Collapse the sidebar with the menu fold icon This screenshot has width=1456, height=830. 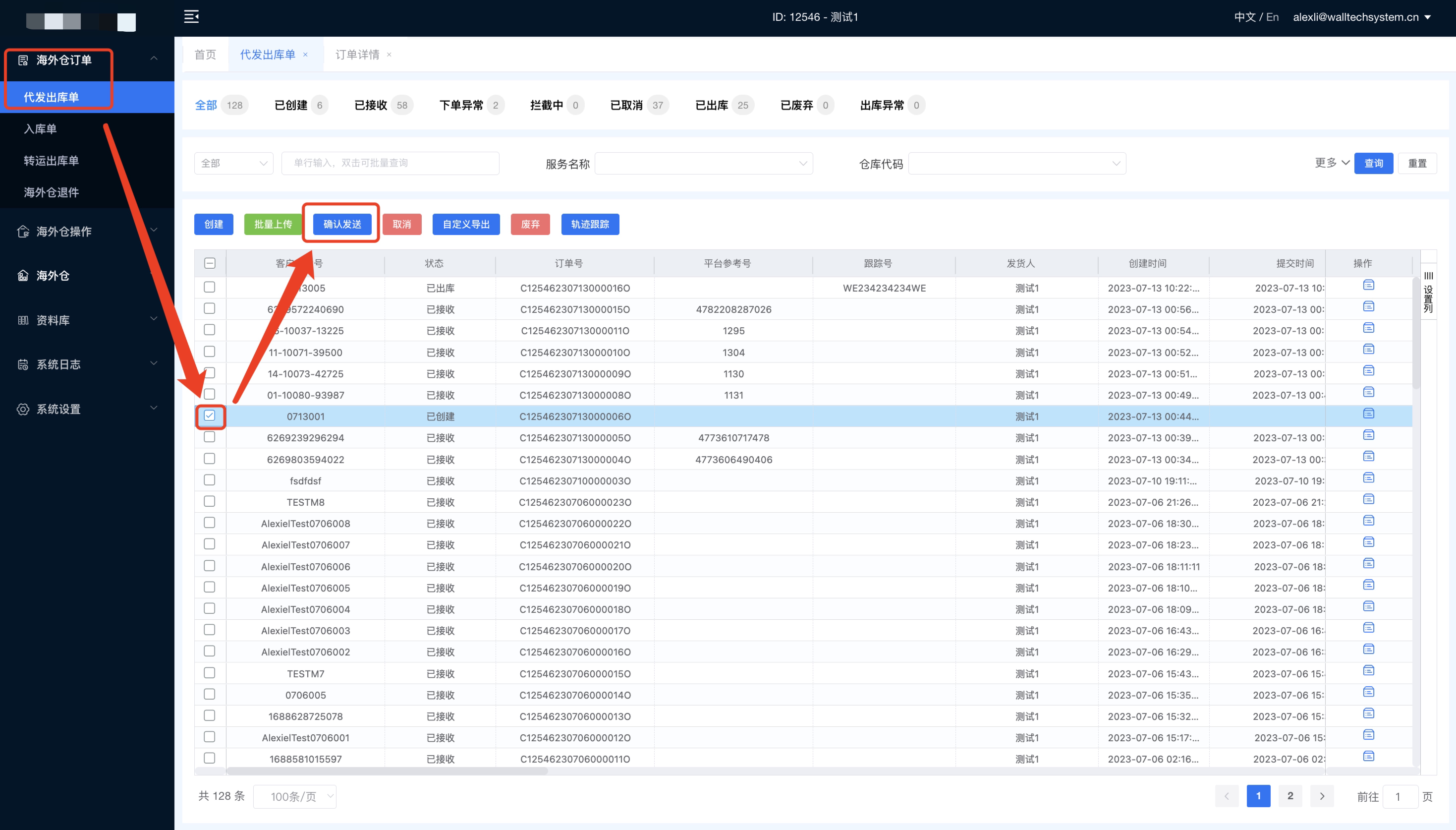click(191, 16)
